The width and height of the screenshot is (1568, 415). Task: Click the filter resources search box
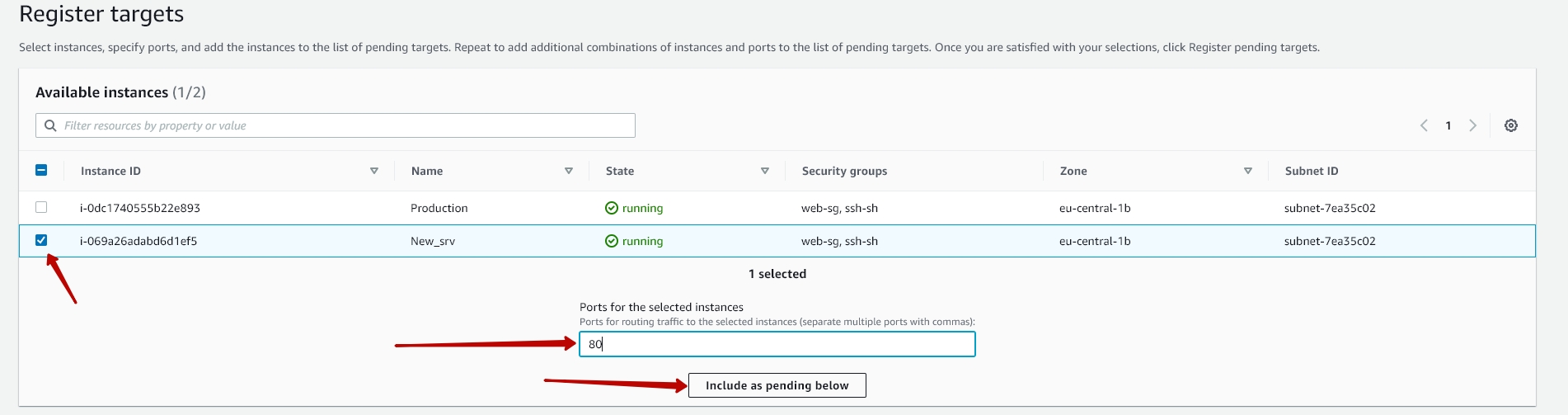click(346, 125)
